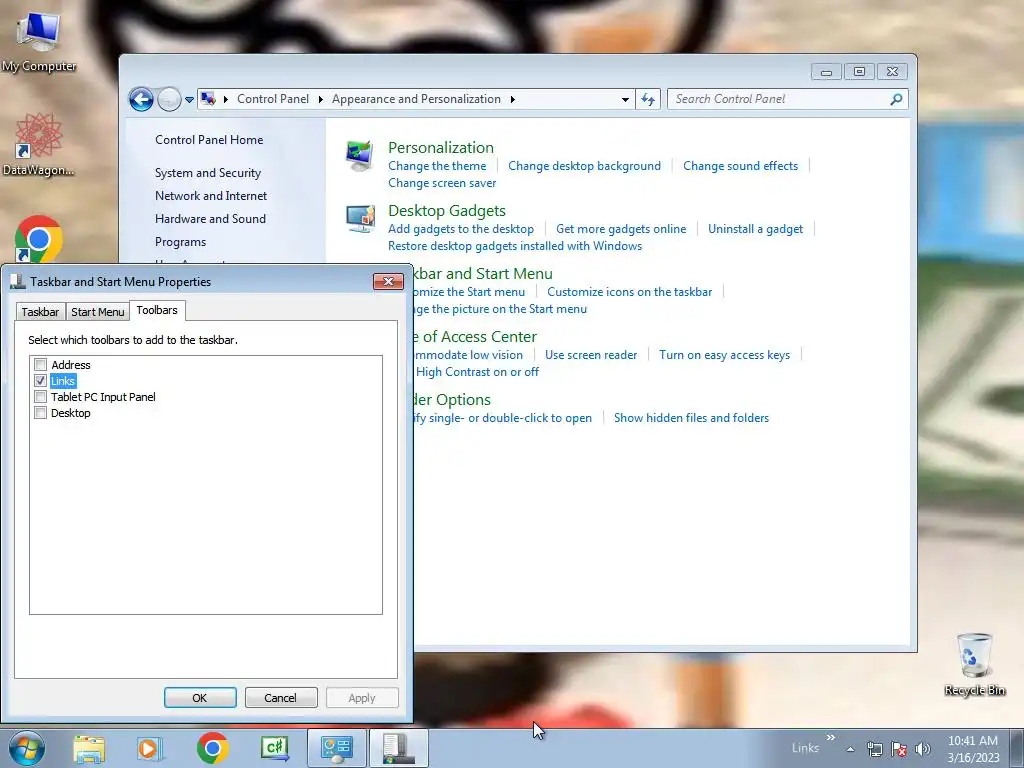
Task: Click the Control Panel address bar icon
Action: coord(208,99)
